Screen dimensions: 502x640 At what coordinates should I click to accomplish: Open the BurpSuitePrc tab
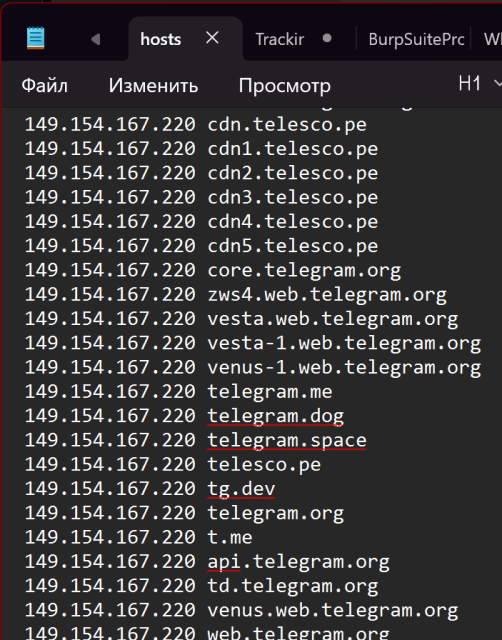(x=416, y=39)
